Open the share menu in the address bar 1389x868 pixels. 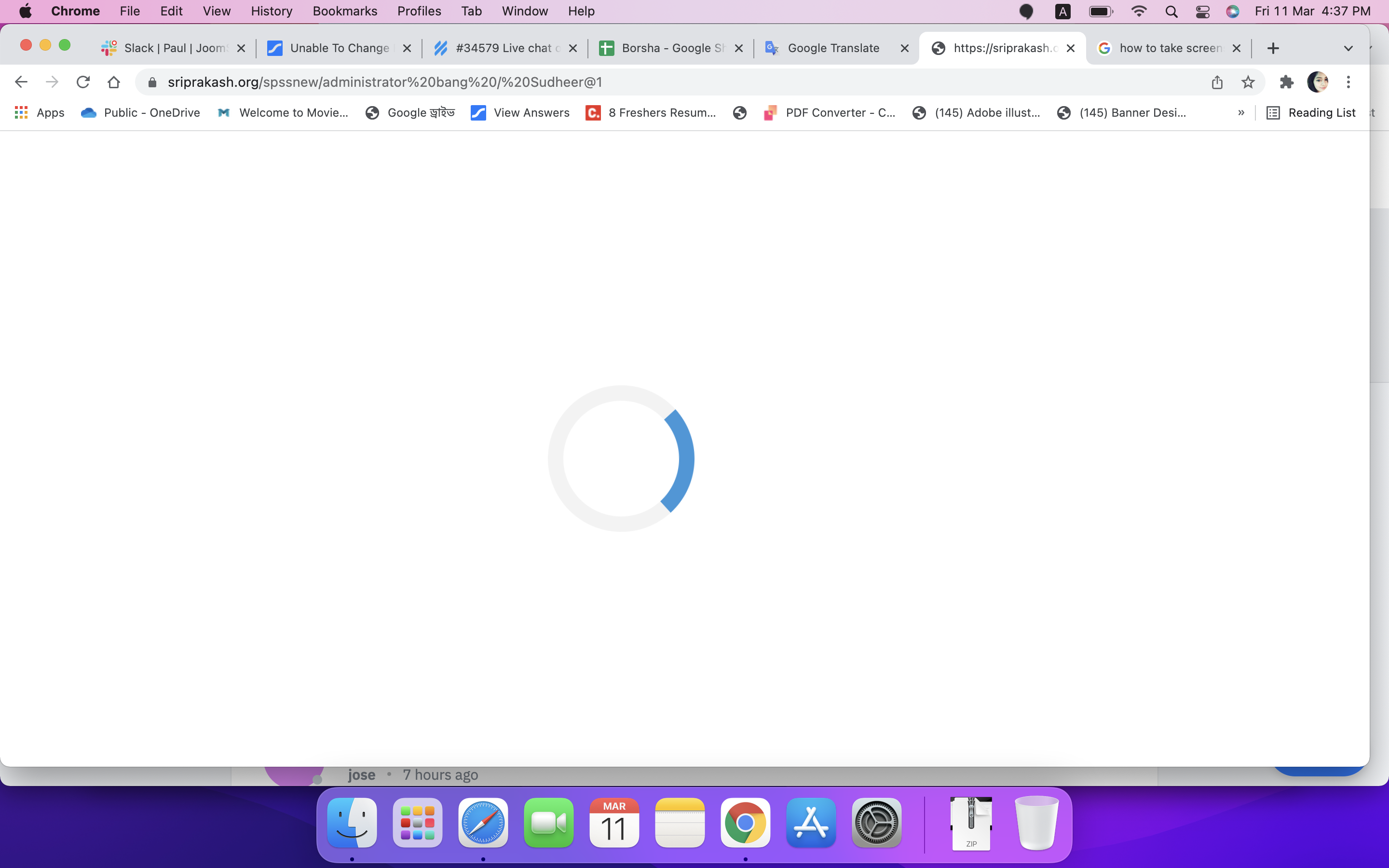[x=1217, y=81]
